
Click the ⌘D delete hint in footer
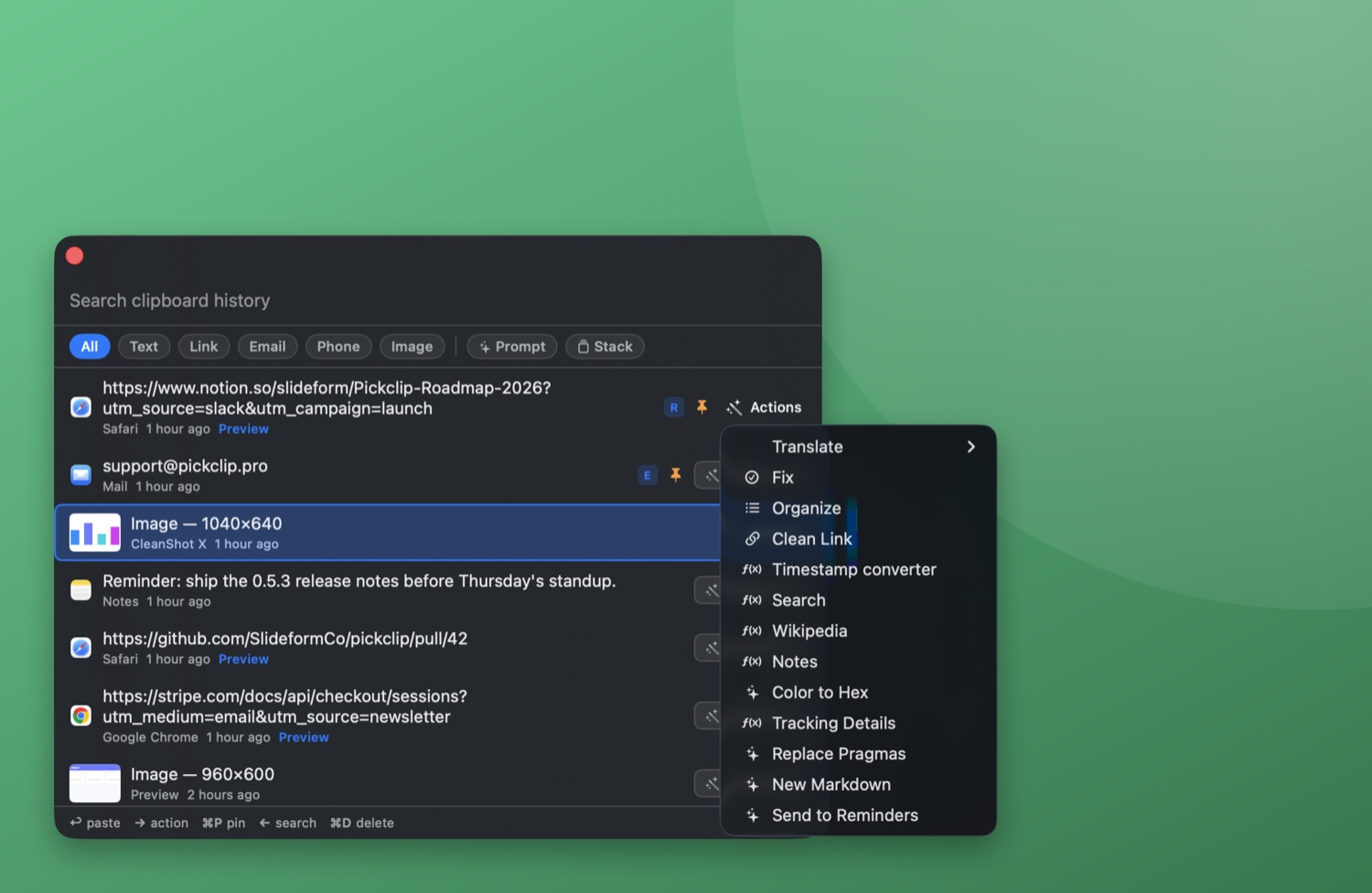click(361, 823)
